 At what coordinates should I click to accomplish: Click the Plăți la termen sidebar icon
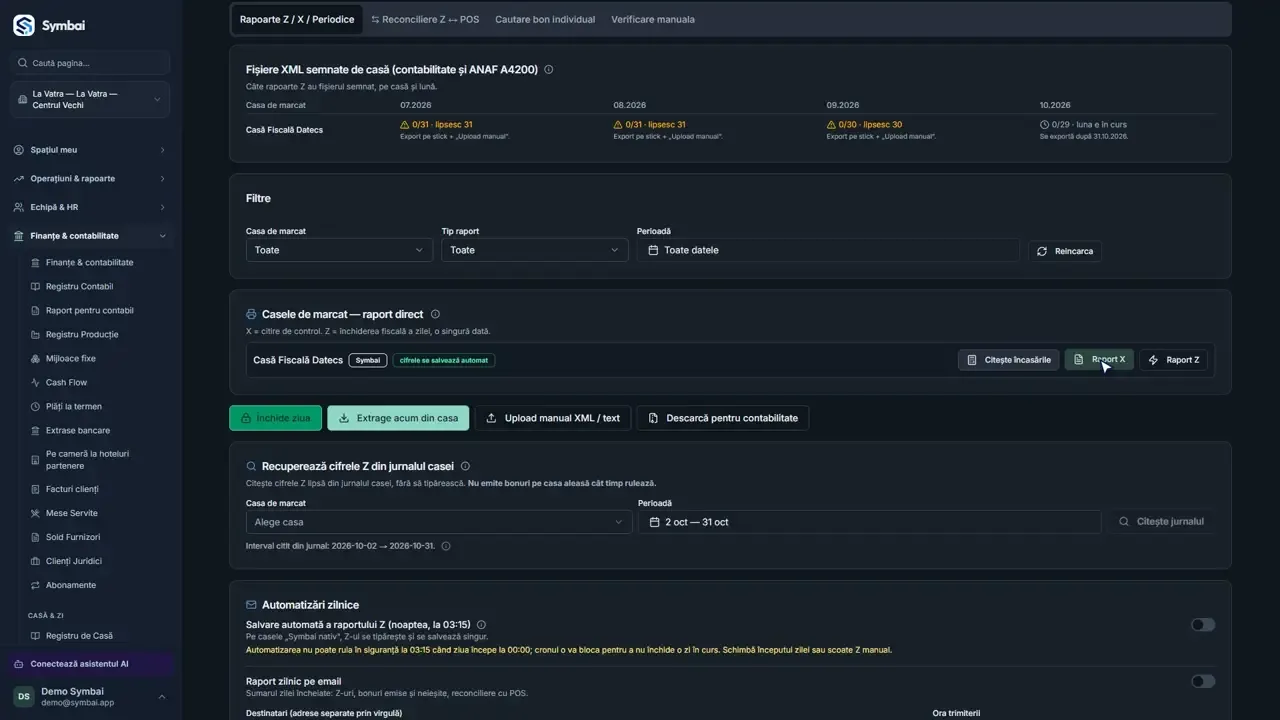(x=36, y=407)
